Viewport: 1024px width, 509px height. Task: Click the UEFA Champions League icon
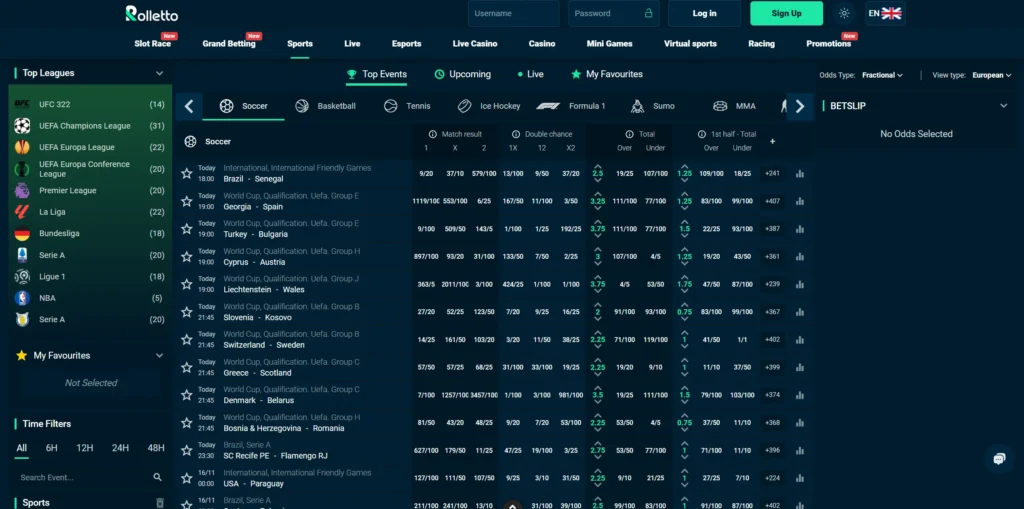[22, 126]
